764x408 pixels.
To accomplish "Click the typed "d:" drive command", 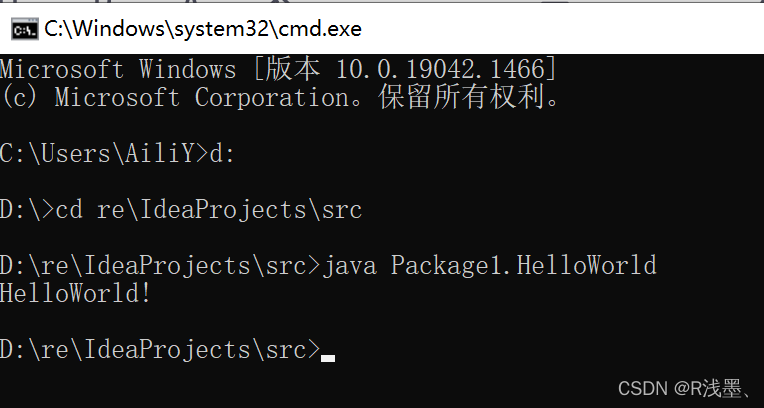I will 222,153.
